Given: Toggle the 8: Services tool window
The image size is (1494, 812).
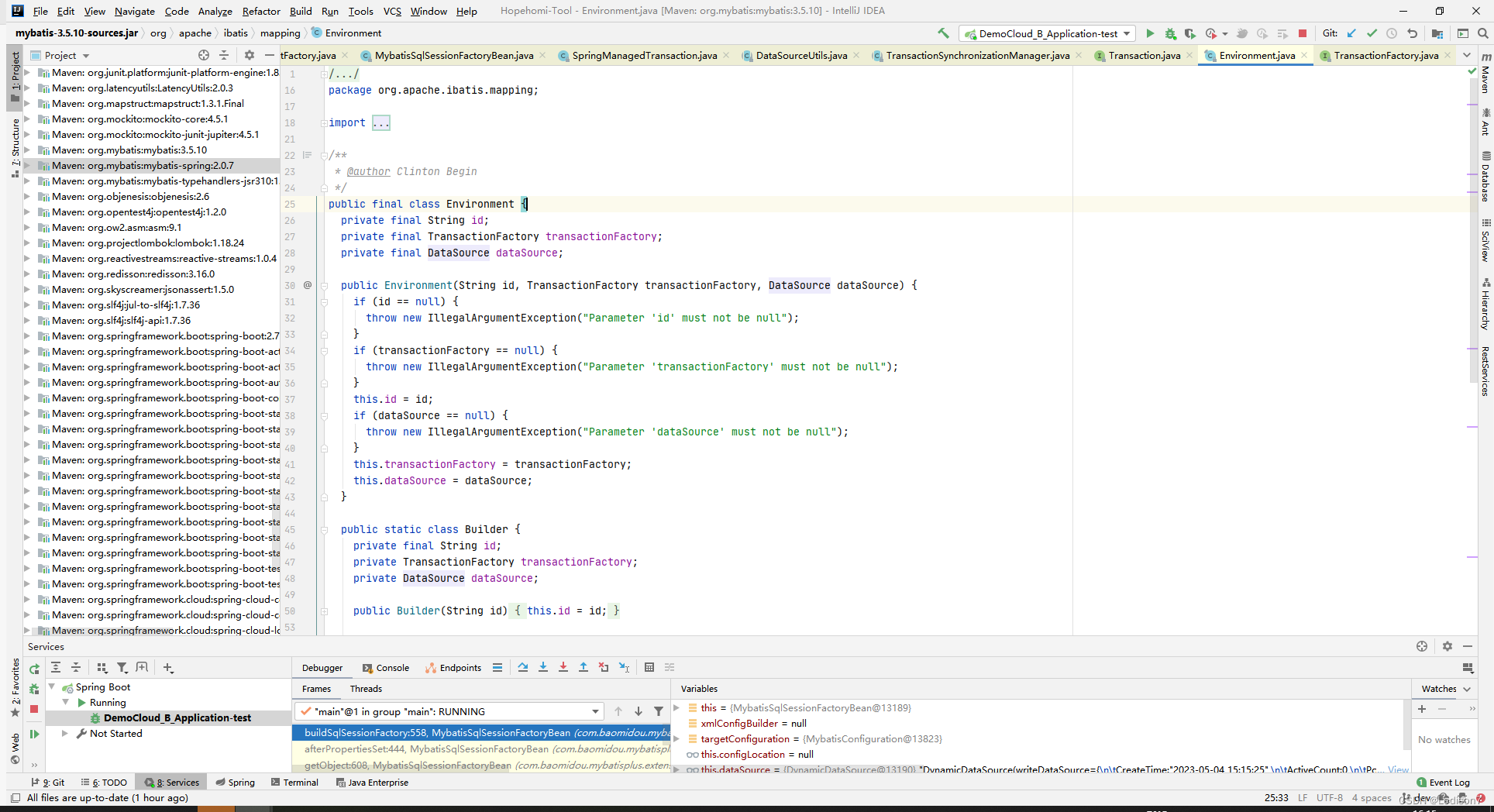Looking at the screenshot, I should point(172,783).
